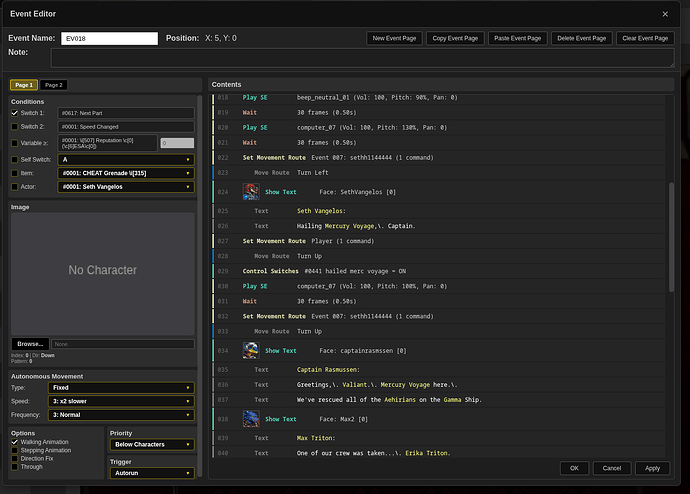Open the Actor Seth Vangelos dropdown
Viewport: 690px width, 494px height.
(x=126, y=187)
